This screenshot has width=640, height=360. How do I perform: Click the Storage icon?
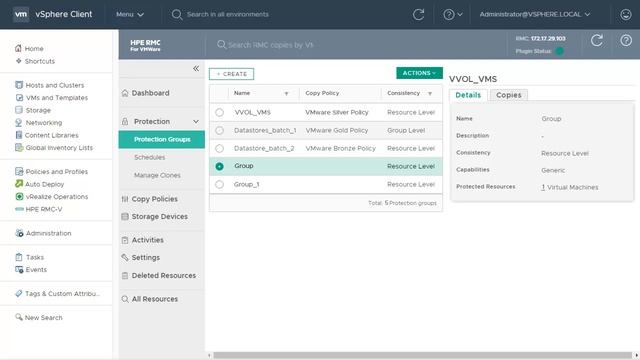[19, 110]
